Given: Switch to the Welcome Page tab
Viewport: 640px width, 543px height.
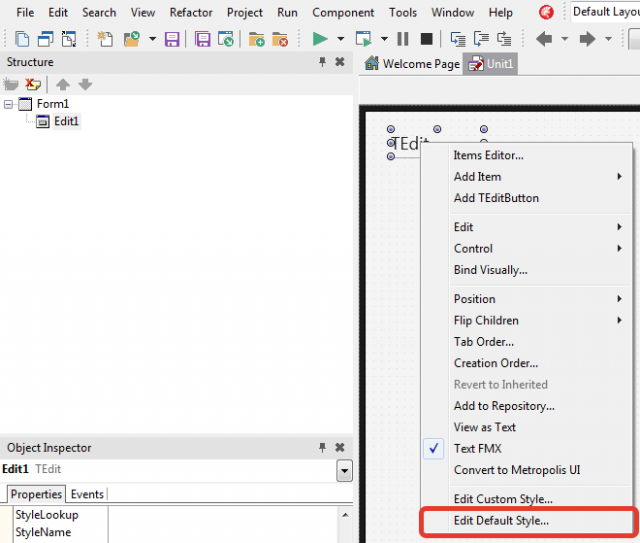Looking at the screenshot, I should coord(412,64).
